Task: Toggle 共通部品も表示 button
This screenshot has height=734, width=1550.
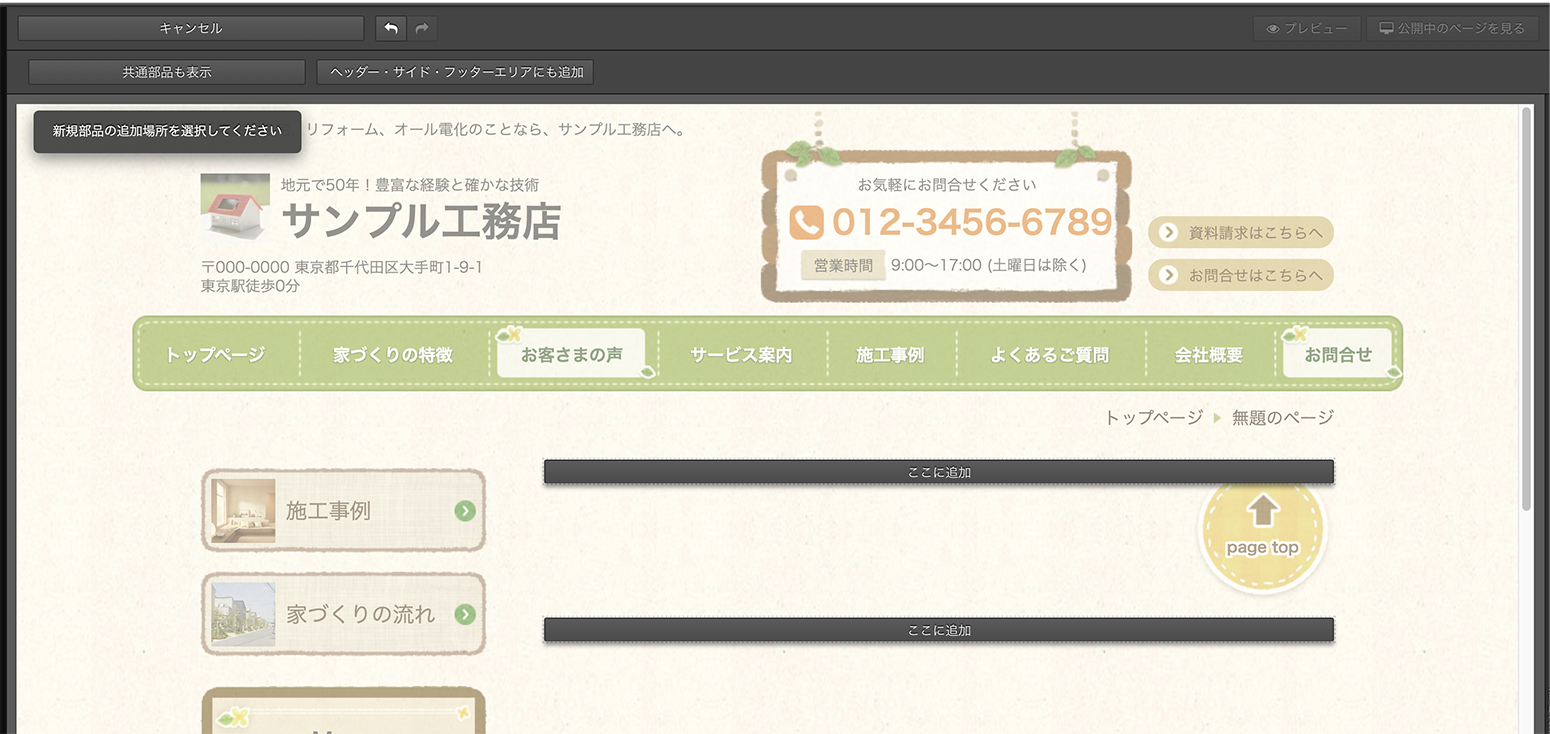Action: 167,72
